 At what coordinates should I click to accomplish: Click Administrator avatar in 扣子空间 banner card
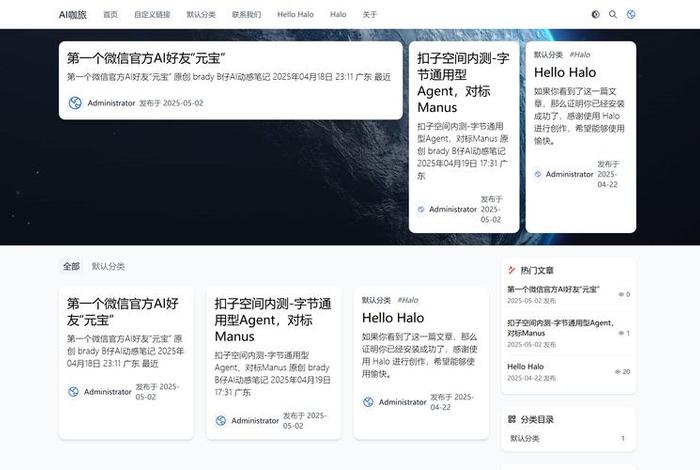[421, 209]
